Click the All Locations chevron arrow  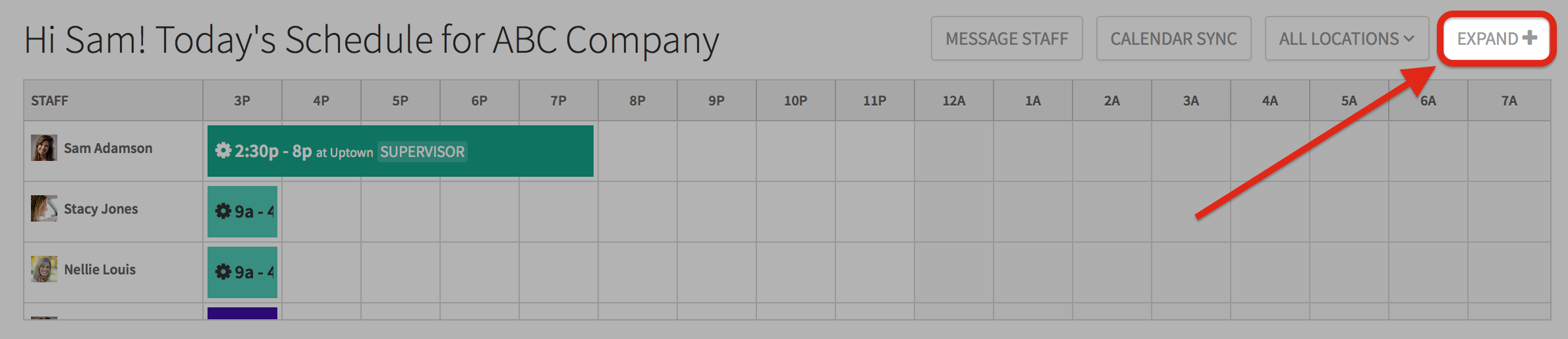pyautogui.click(x=1409, y=39)
